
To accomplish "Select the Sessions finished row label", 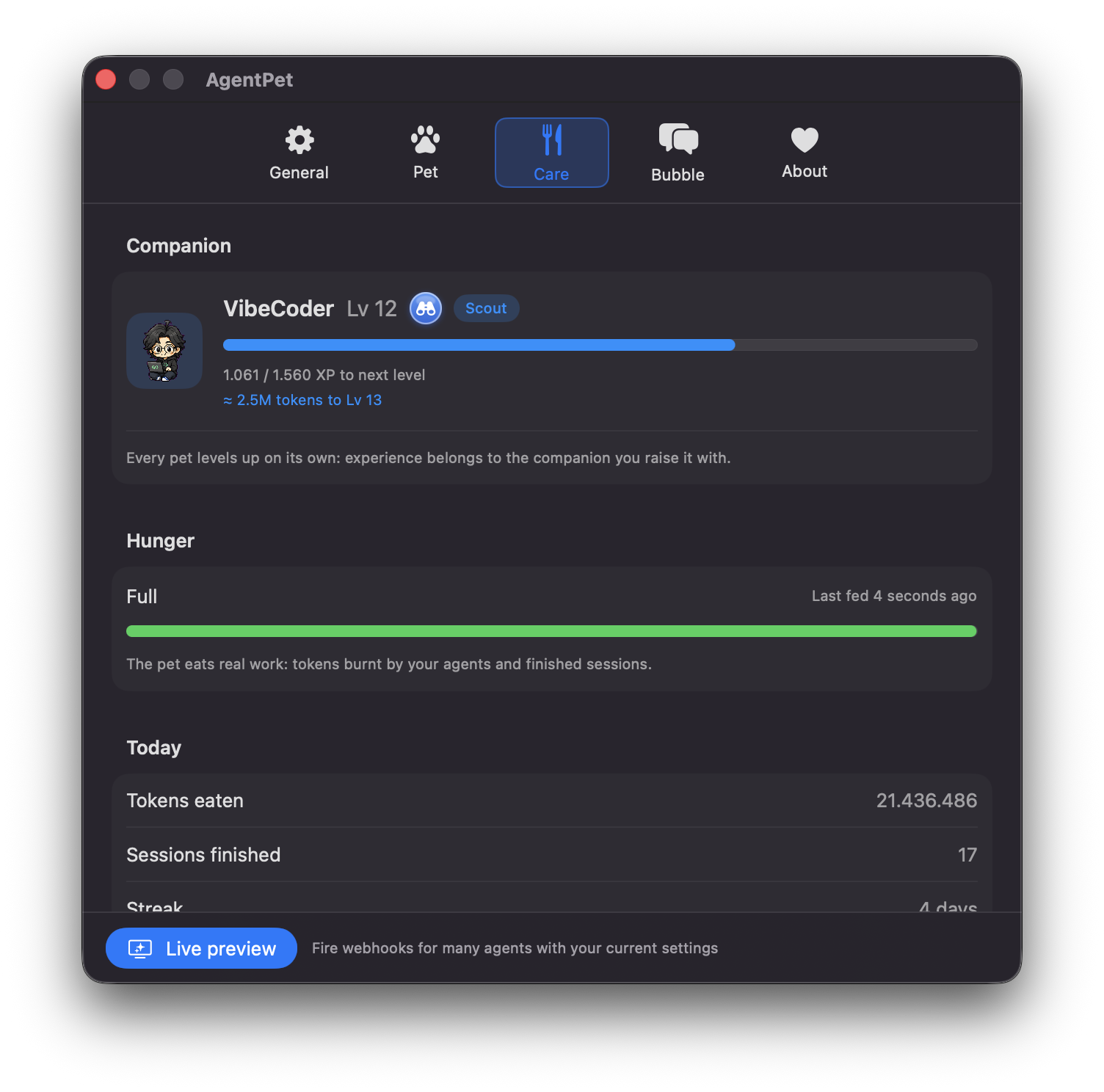I will tap(203, 855).
